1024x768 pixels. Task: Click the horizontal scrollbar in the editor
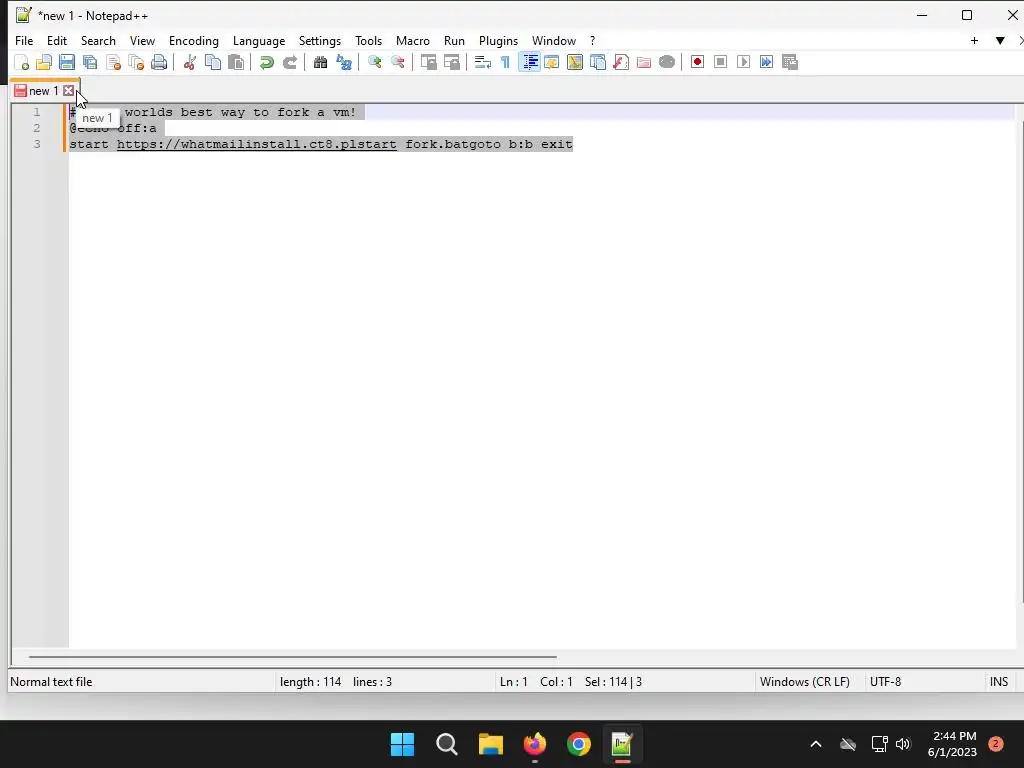point(293,657)
